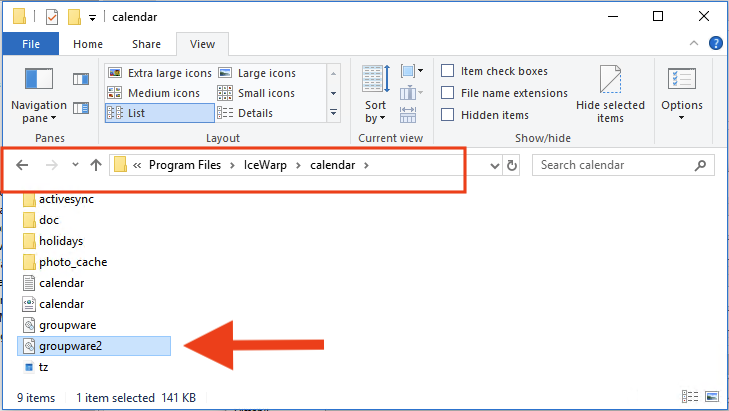The image size is (729, 411).
Task: Click calendar in the address path
Action: click(332, 165)
